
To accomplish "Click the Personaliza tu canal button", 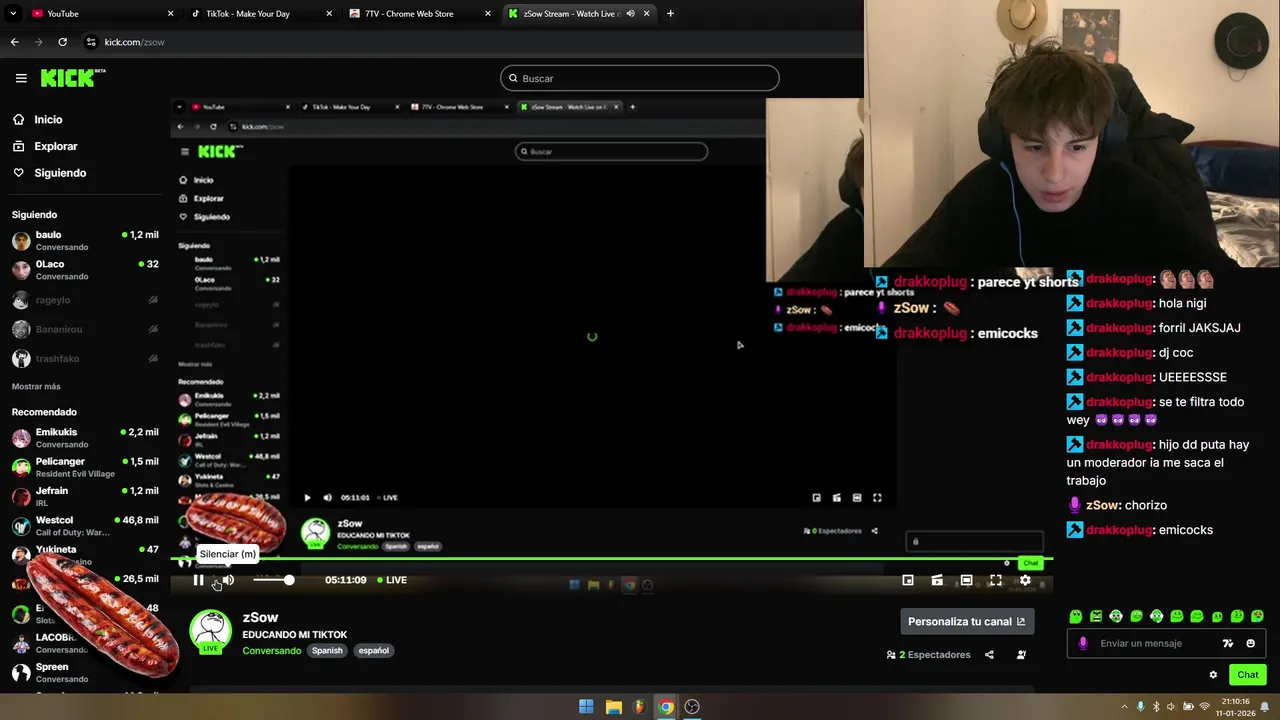I will point(967,621).
